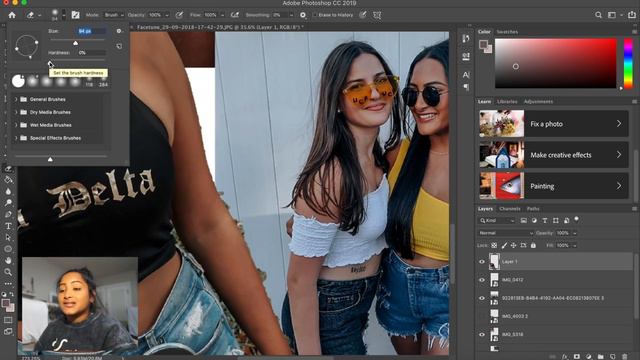Image resolution: width=640 pixels, height=360 pixels.
Task: Add a layer mask icon
Action: point(577,356)
